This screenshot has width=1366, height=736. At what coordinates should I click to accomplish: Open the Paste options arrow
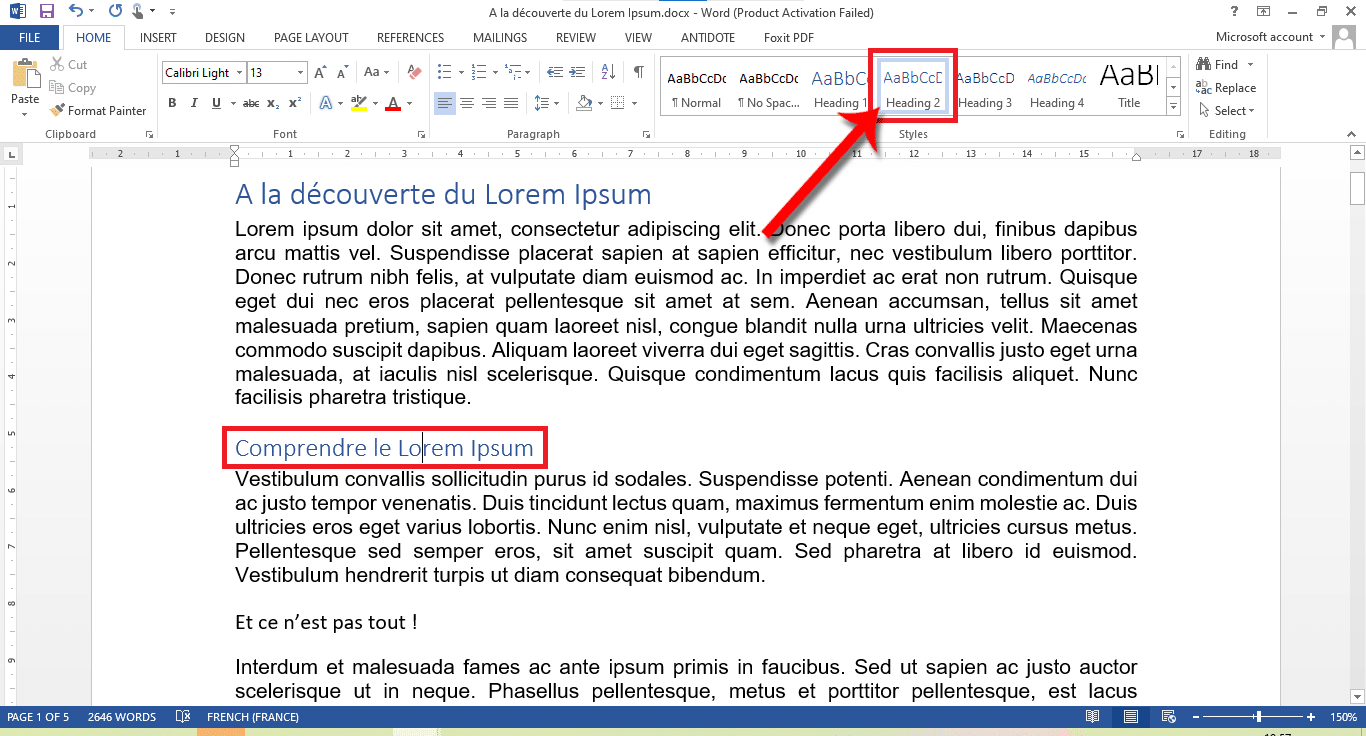pyautogui.click(x=25, y=114)
